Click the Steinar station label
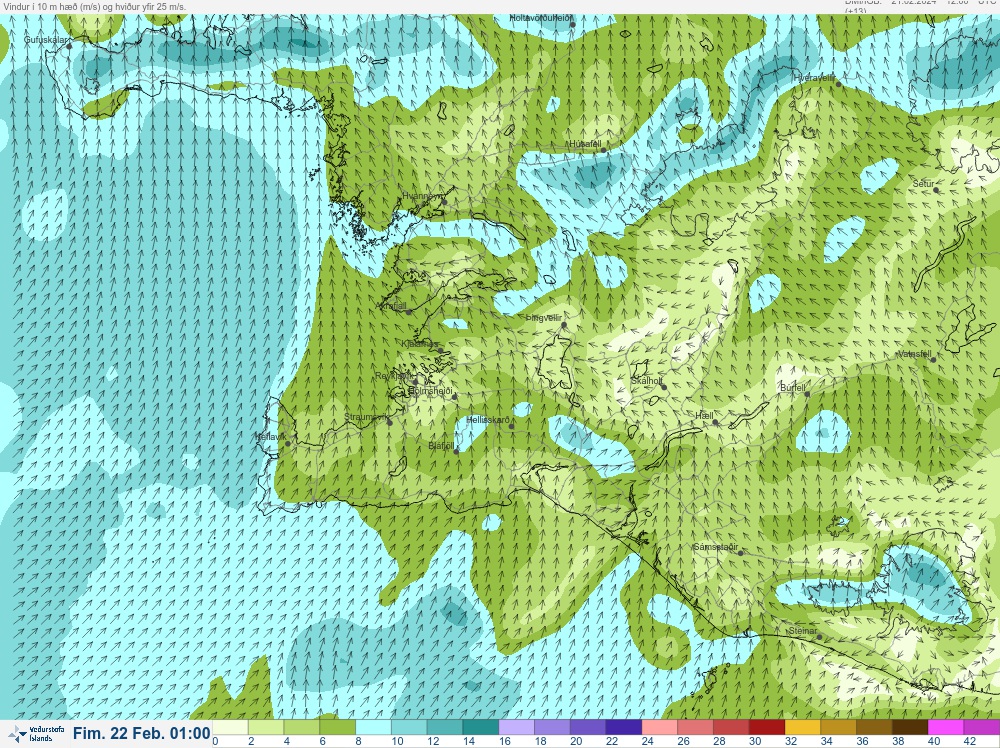Image resolution: width=1000 pixels, height=748 pixels. click(802, 631)
